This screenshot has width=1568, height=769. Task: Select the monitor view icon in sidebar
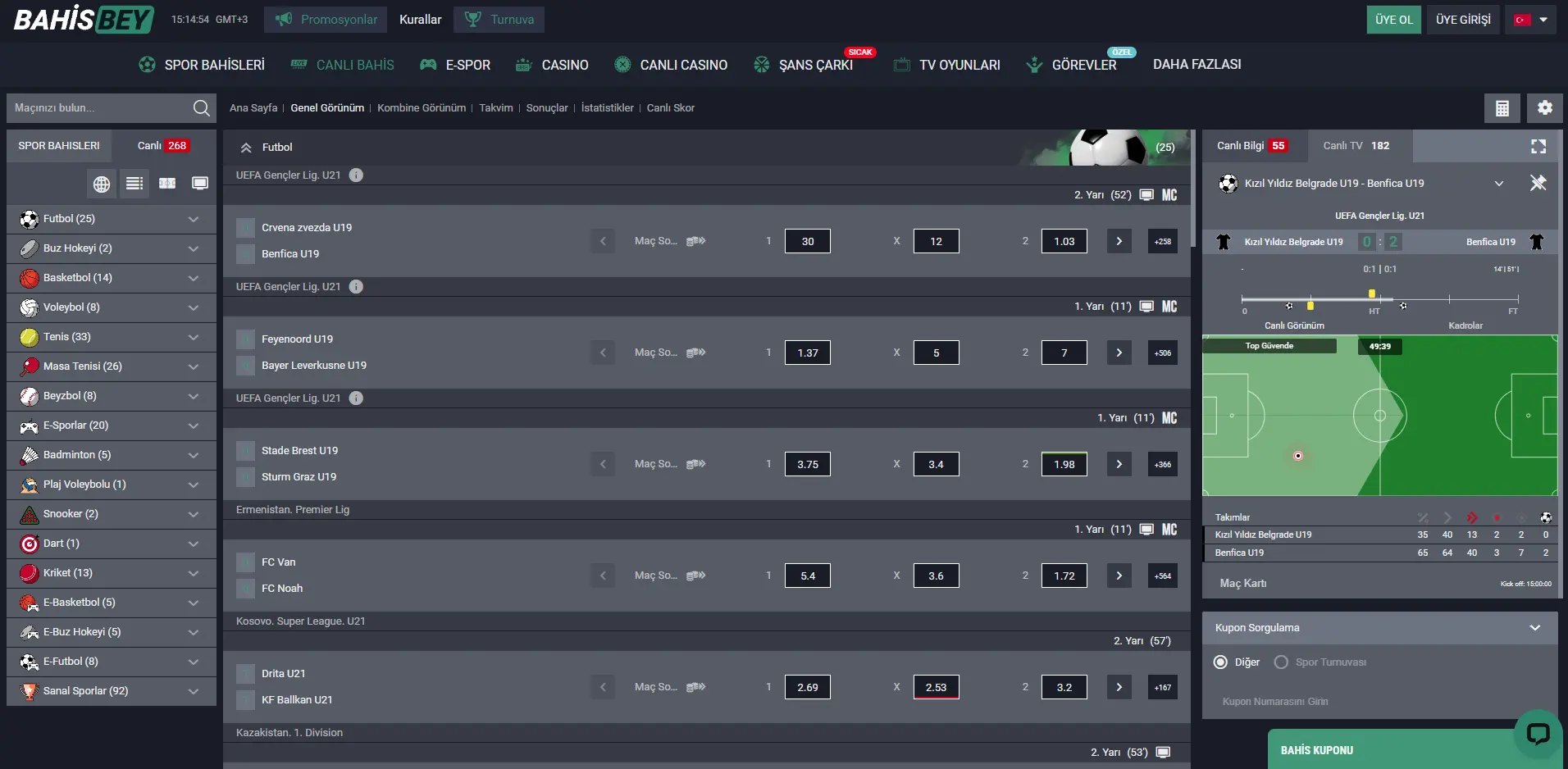tap(200, 184)
